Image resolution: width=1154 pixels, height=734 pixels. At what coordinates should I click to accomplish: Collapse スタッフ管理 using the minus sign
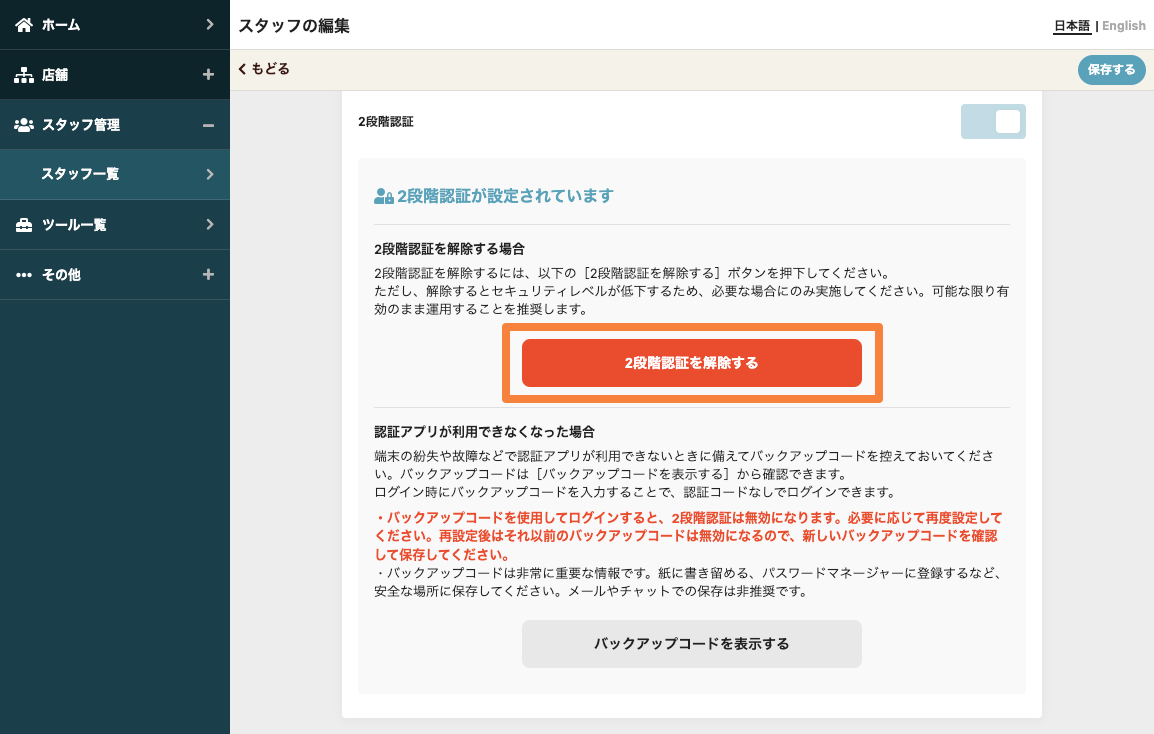tap(208, 125)
